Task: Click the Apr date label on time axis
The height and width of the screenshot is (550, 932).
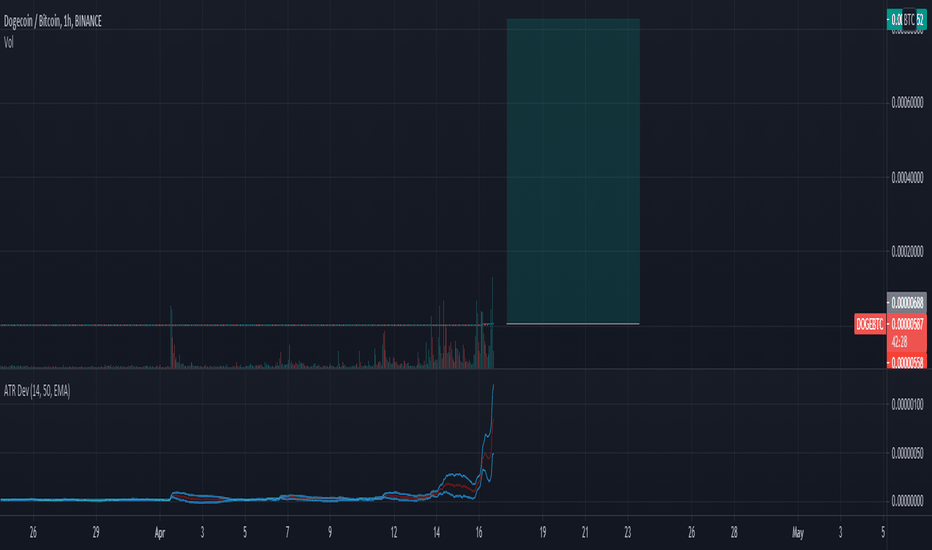Action: tap(159, 533)
